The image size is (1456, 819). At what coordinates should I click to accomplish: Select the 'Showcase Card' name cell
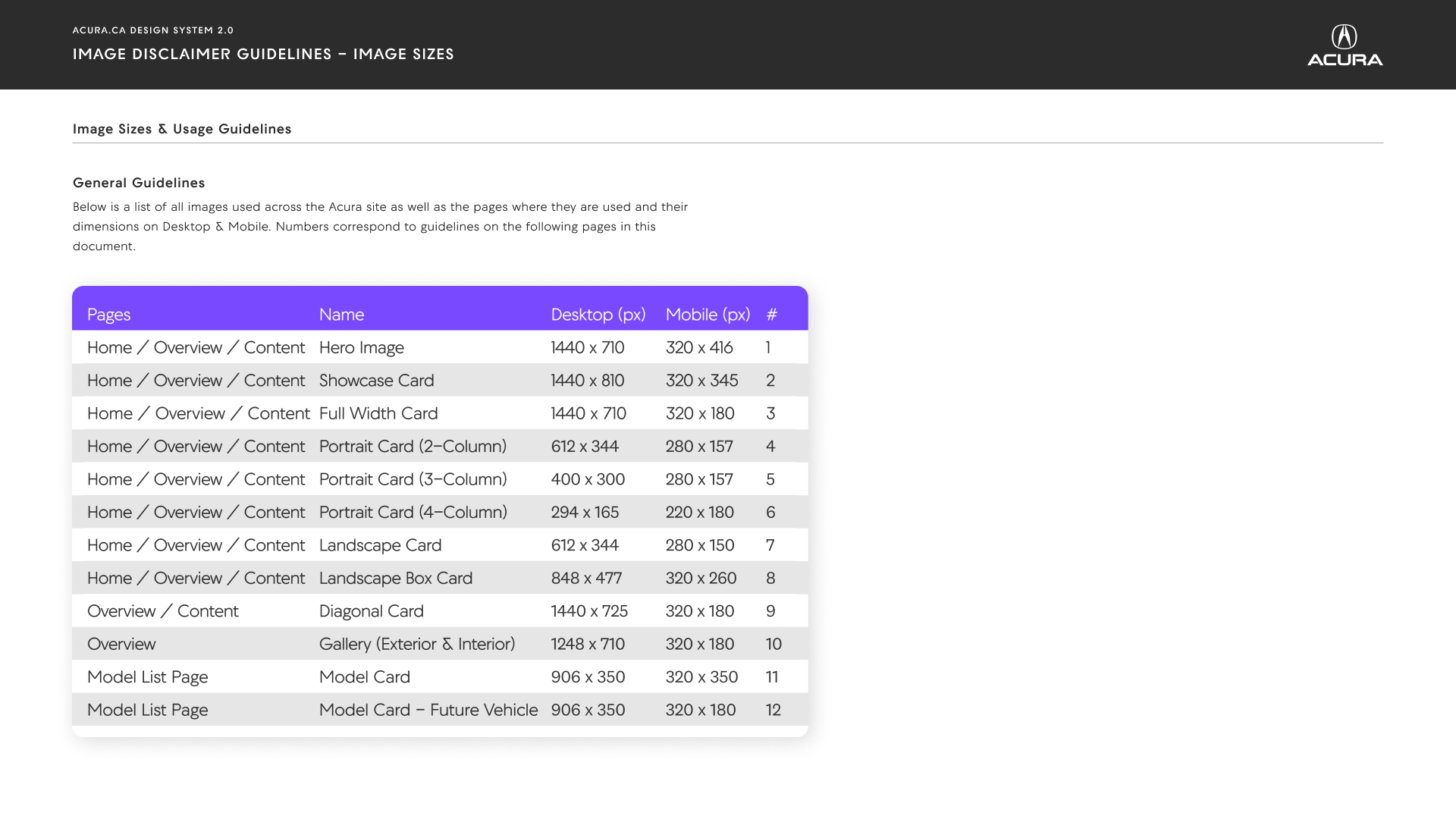tap(377, 381)
